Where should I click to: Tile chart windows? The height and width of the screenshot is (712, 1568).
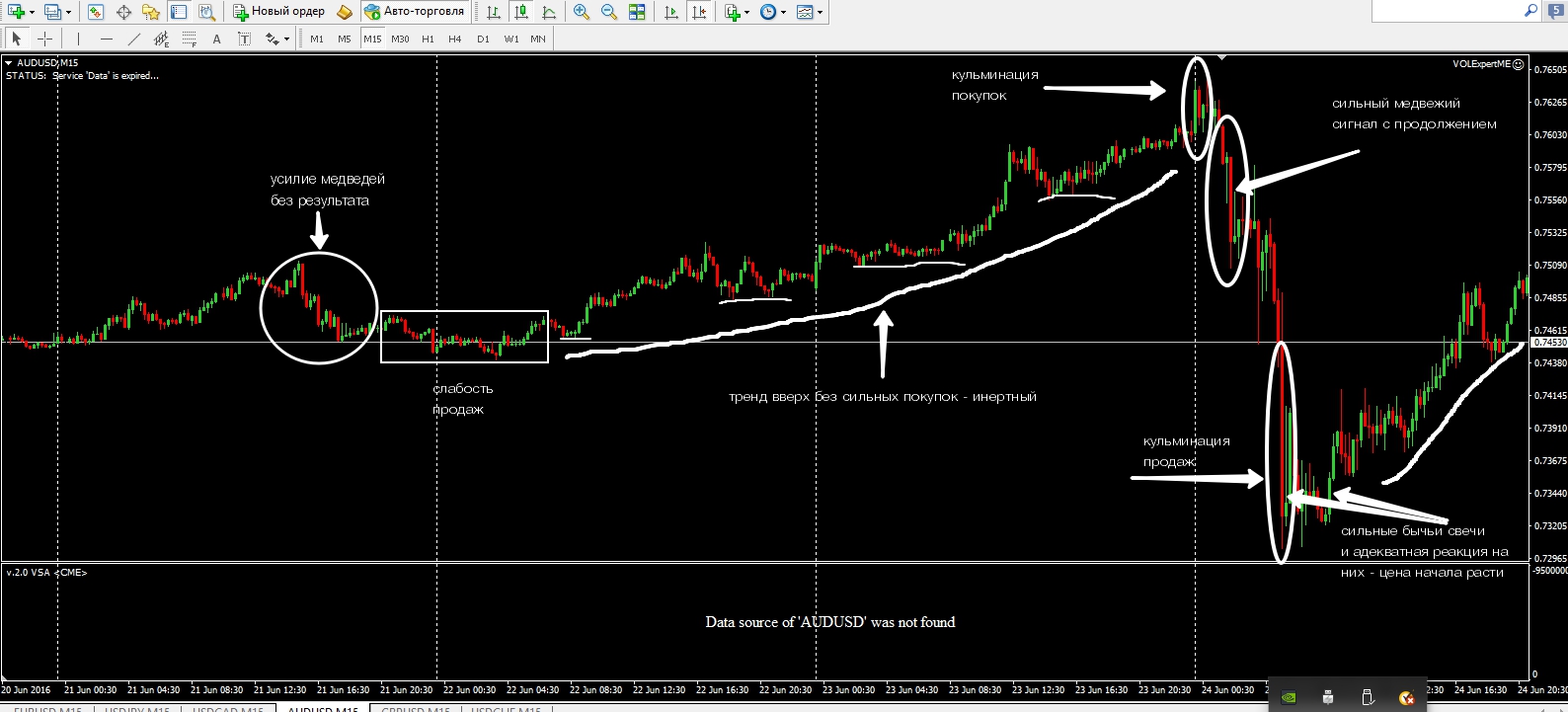[x=637, y=12]
